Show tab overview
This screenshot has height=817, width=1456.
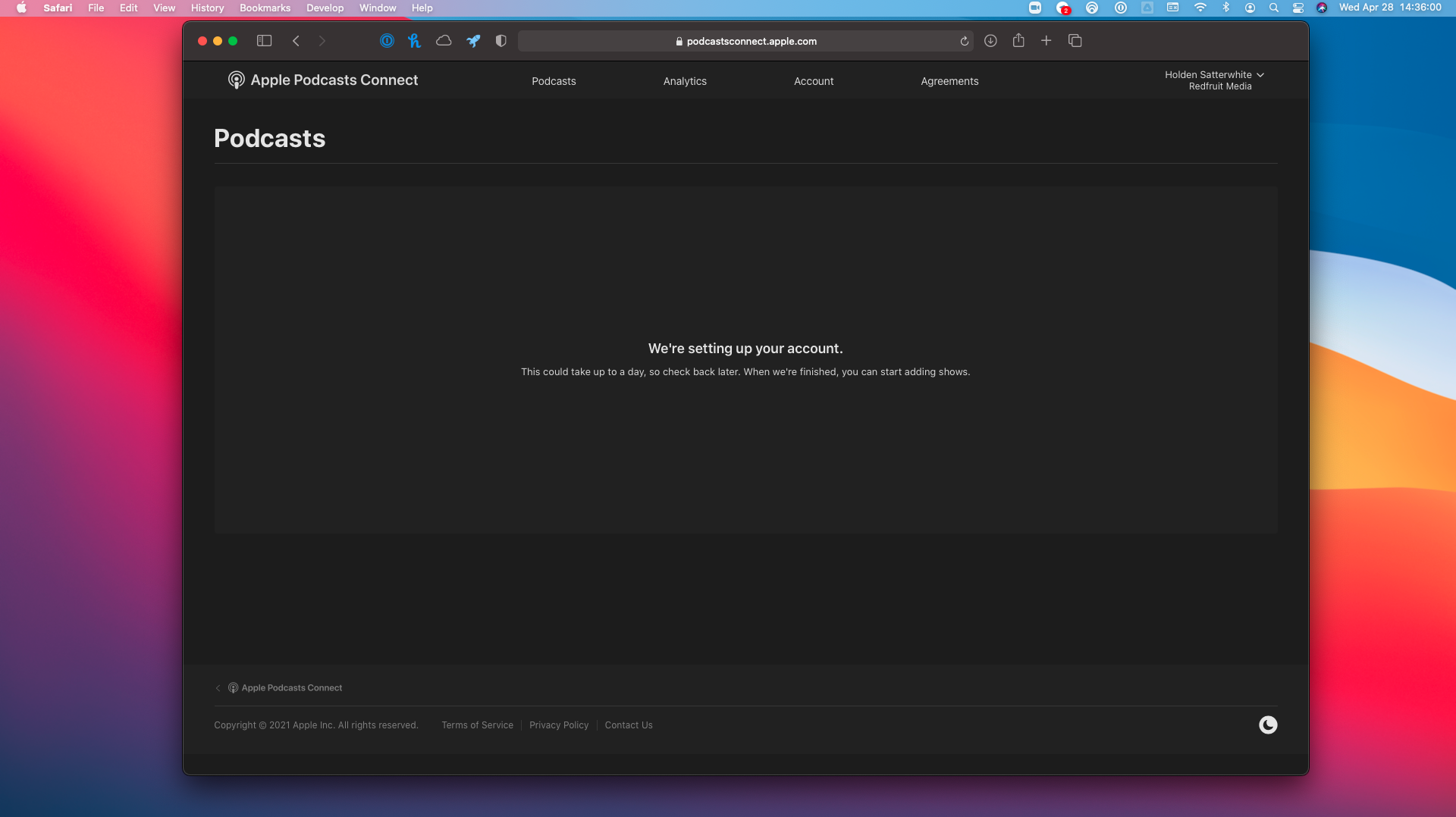tap(1075, 41)
